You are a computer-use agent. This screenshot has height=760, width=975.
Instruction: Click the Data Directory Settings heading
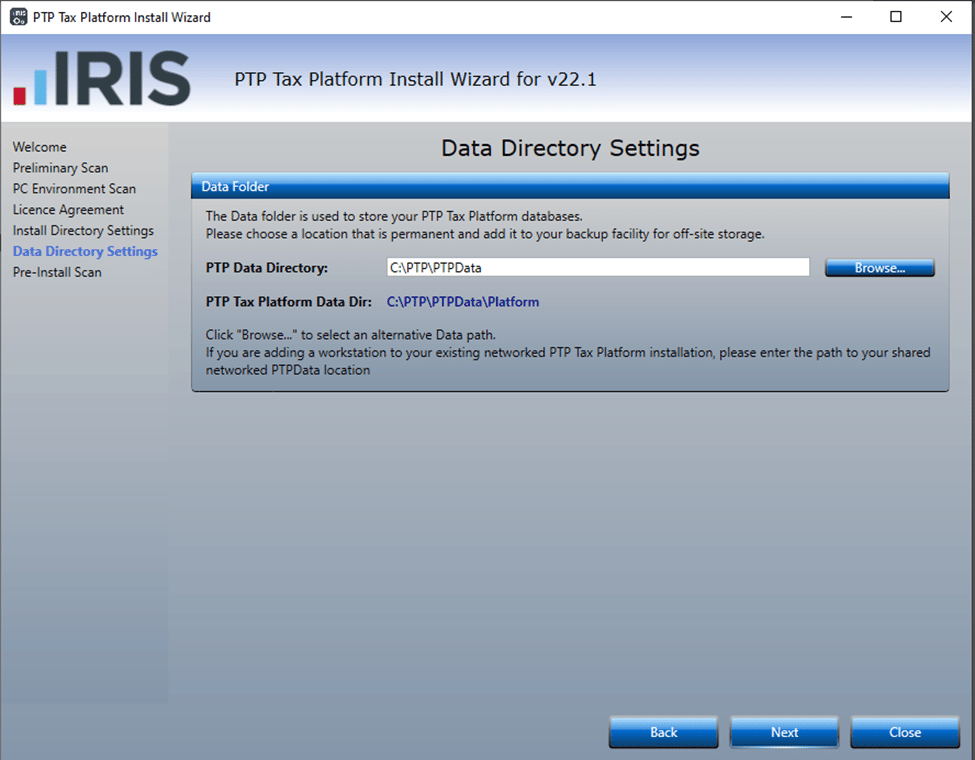(570, 148)
